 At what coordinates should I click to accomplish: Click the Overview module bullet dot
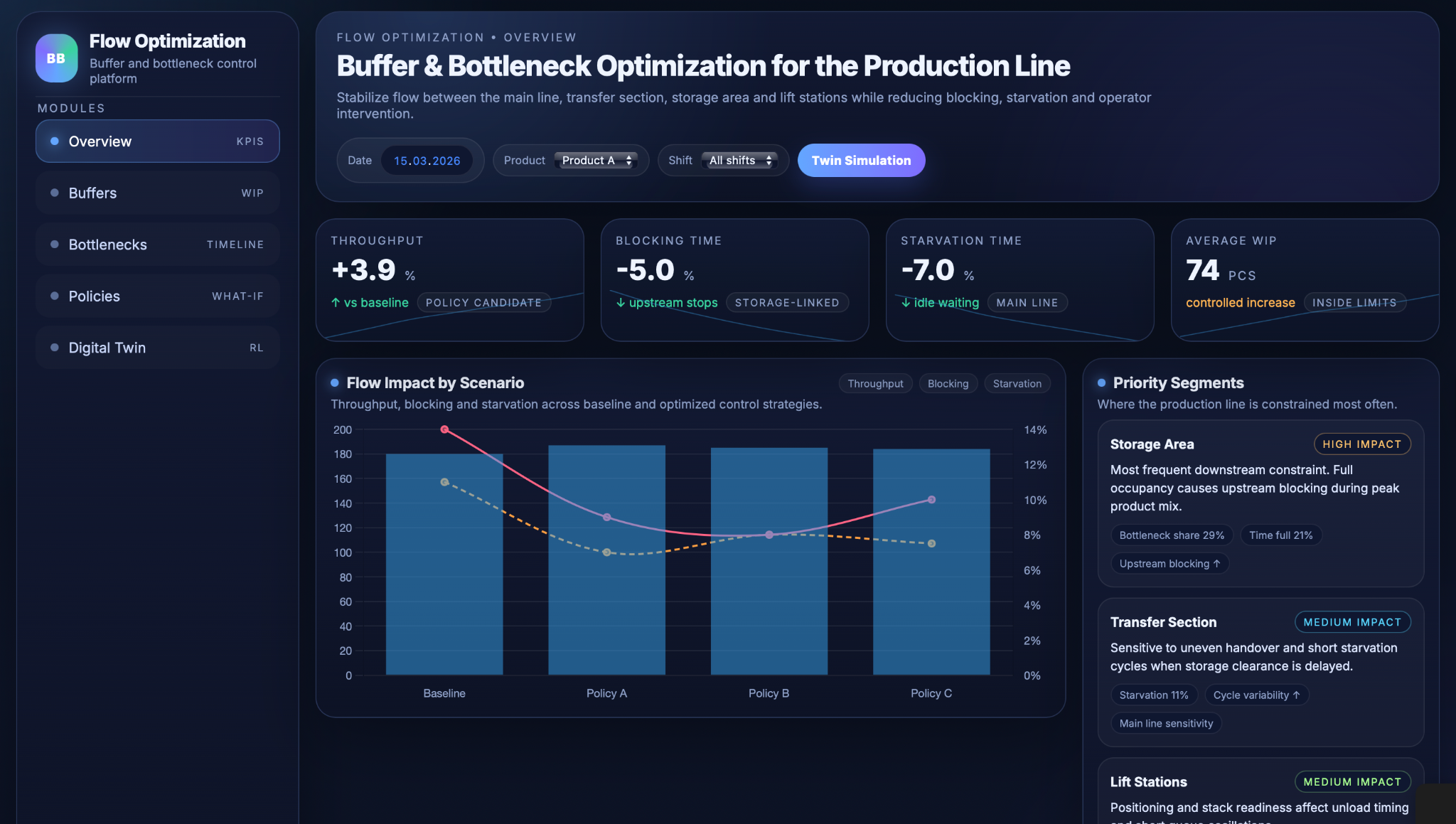click(x=55, y=141)
